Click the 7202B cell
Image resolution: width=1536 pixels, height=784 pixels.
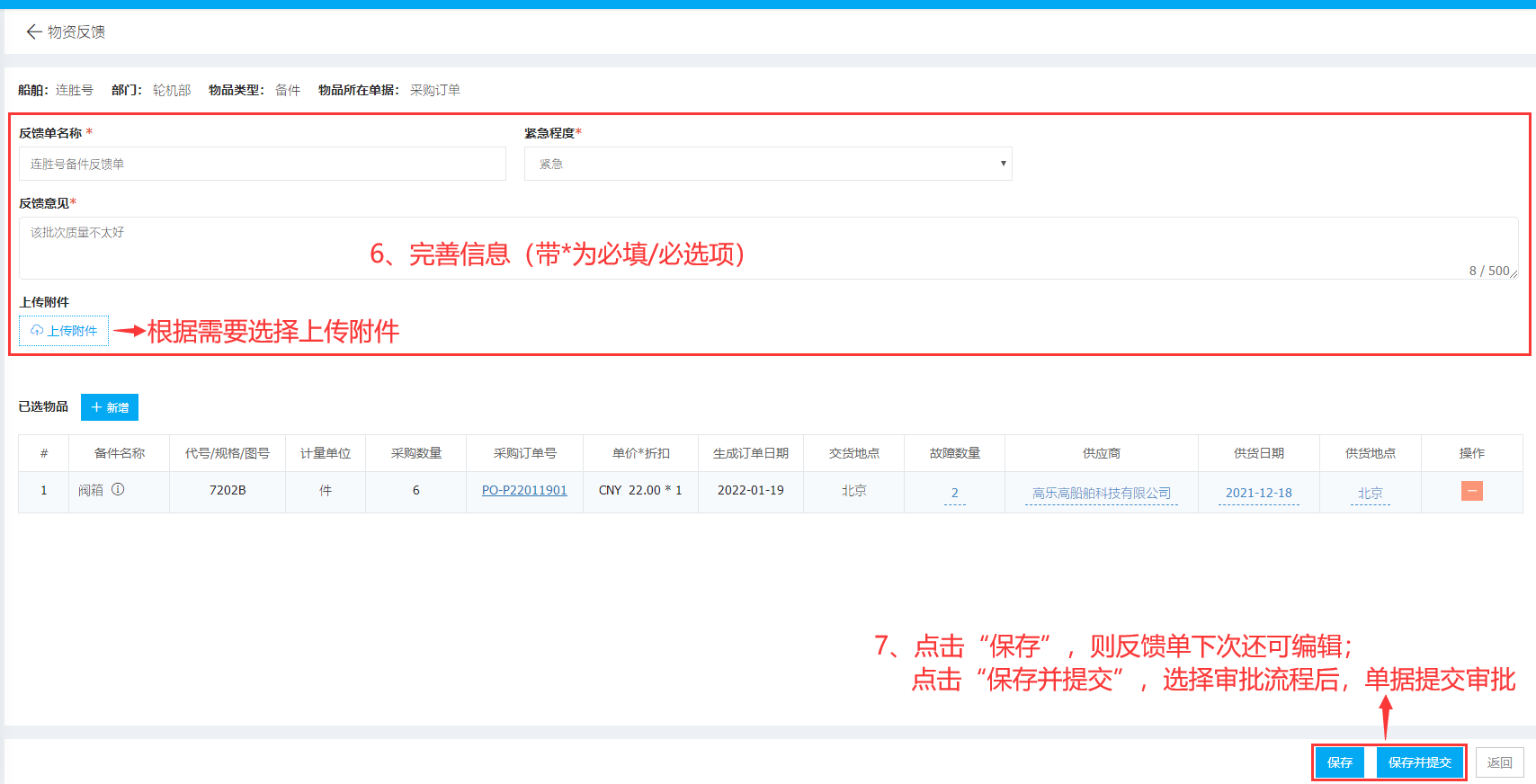(x=228, y=490)
